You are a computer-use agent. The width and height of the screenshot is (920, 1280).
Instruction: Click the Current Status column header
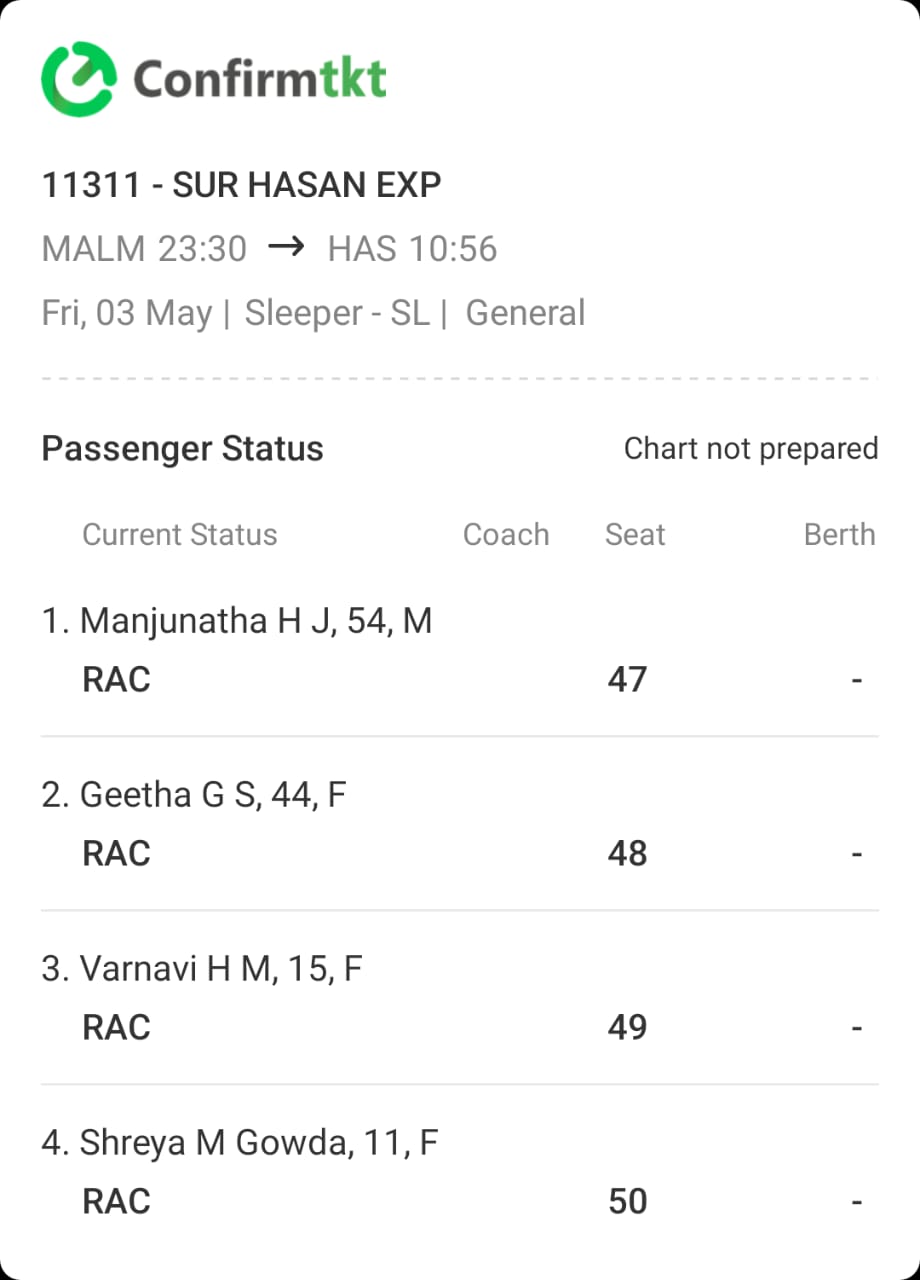coord(179,535)
